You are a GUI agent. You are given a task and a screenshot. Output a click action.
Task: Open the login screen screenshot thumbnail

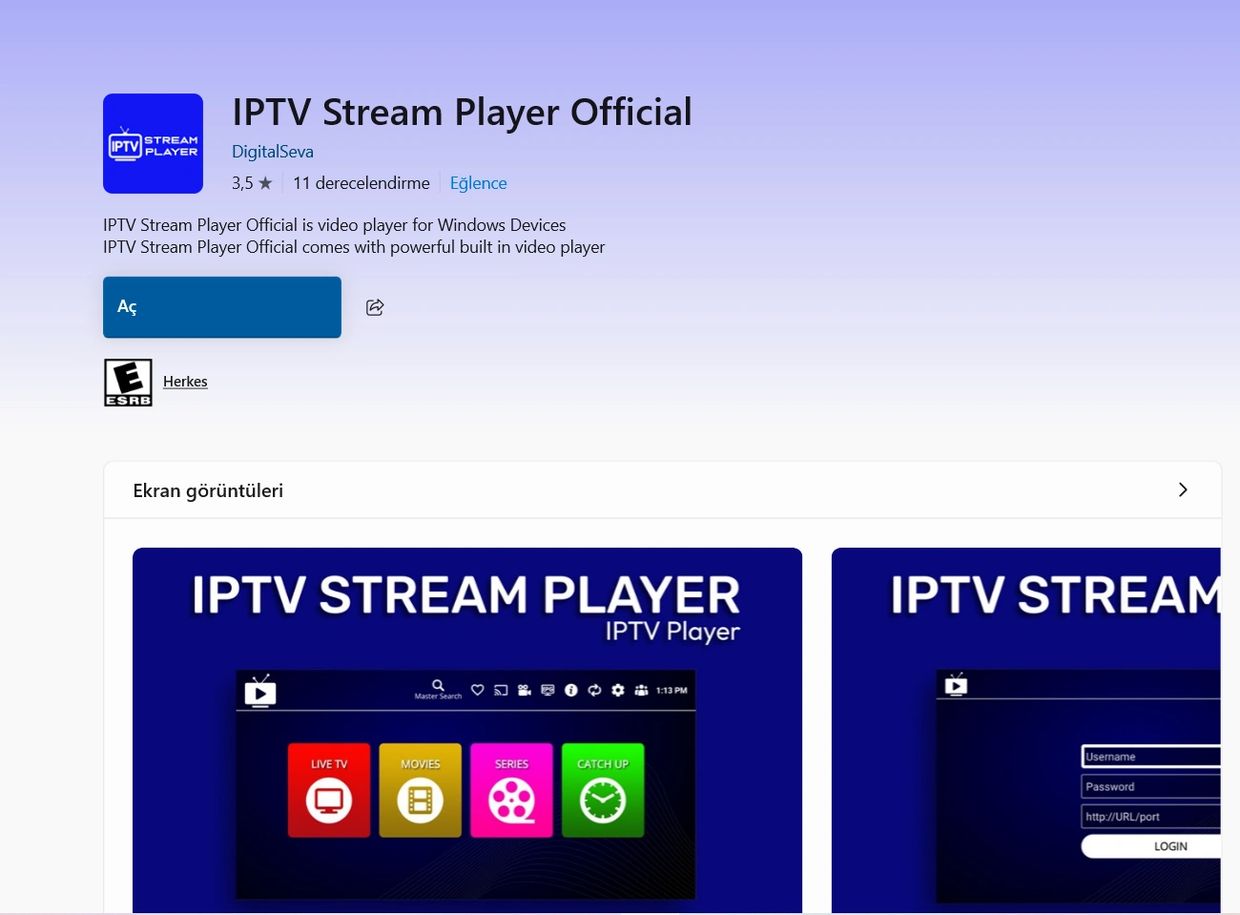[x=1026, y=730]
